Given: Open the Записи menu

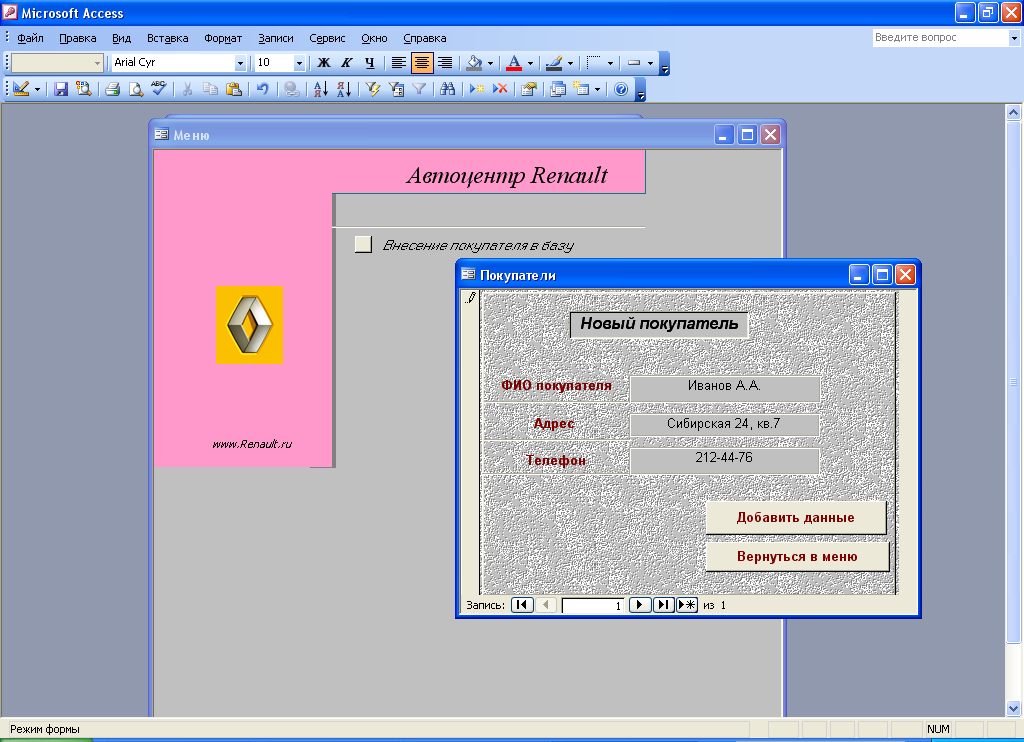Looking at the screenshot, I should coord(276,38).
